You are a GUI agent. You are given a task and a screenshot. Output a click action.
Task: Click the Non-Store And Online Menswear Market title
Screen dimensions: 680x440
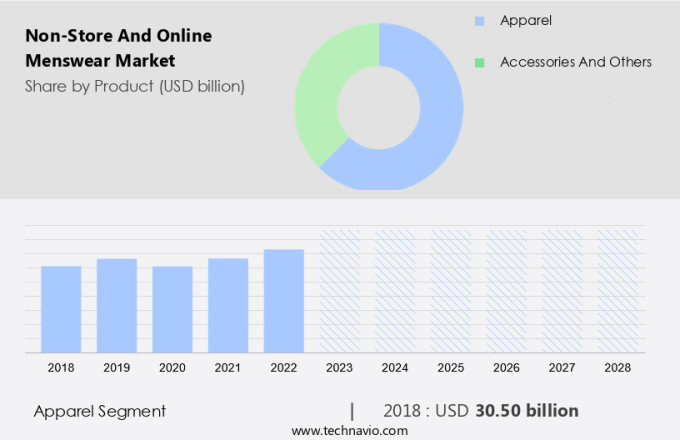(118, 48)
